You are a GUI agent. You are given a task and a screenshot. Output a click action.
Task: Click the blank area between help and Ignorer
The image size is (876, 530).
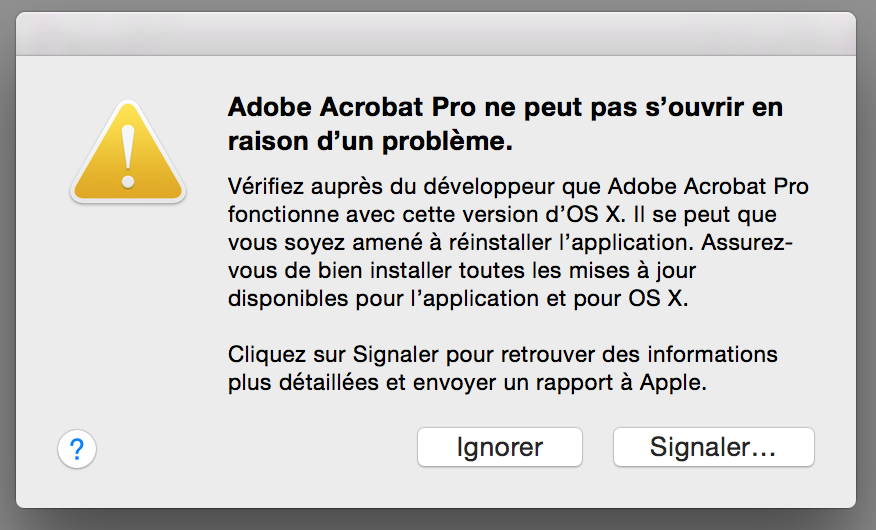257,448
